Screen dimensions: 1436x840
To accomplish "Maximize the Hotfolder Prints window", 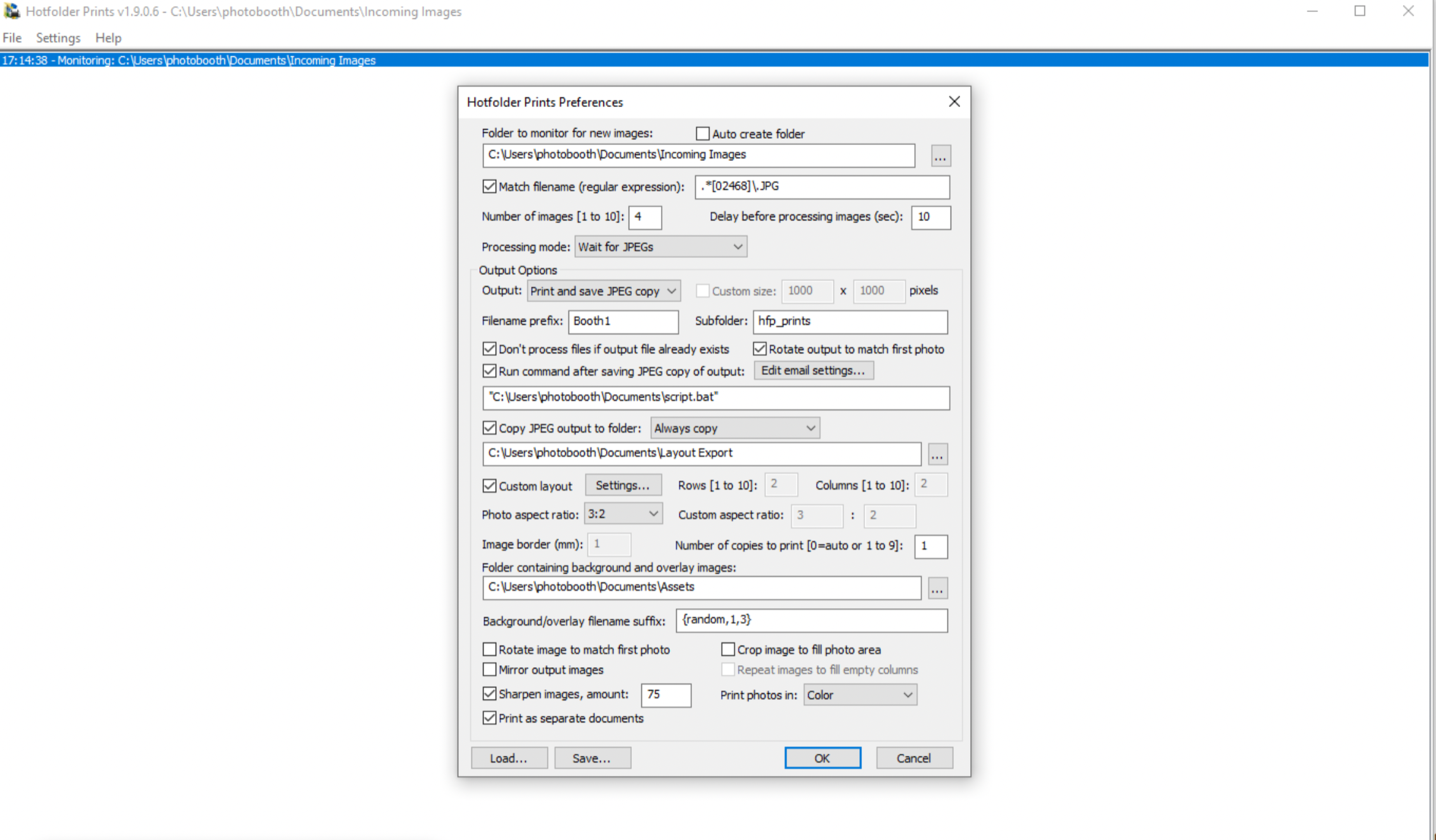I will (1360, 11).
